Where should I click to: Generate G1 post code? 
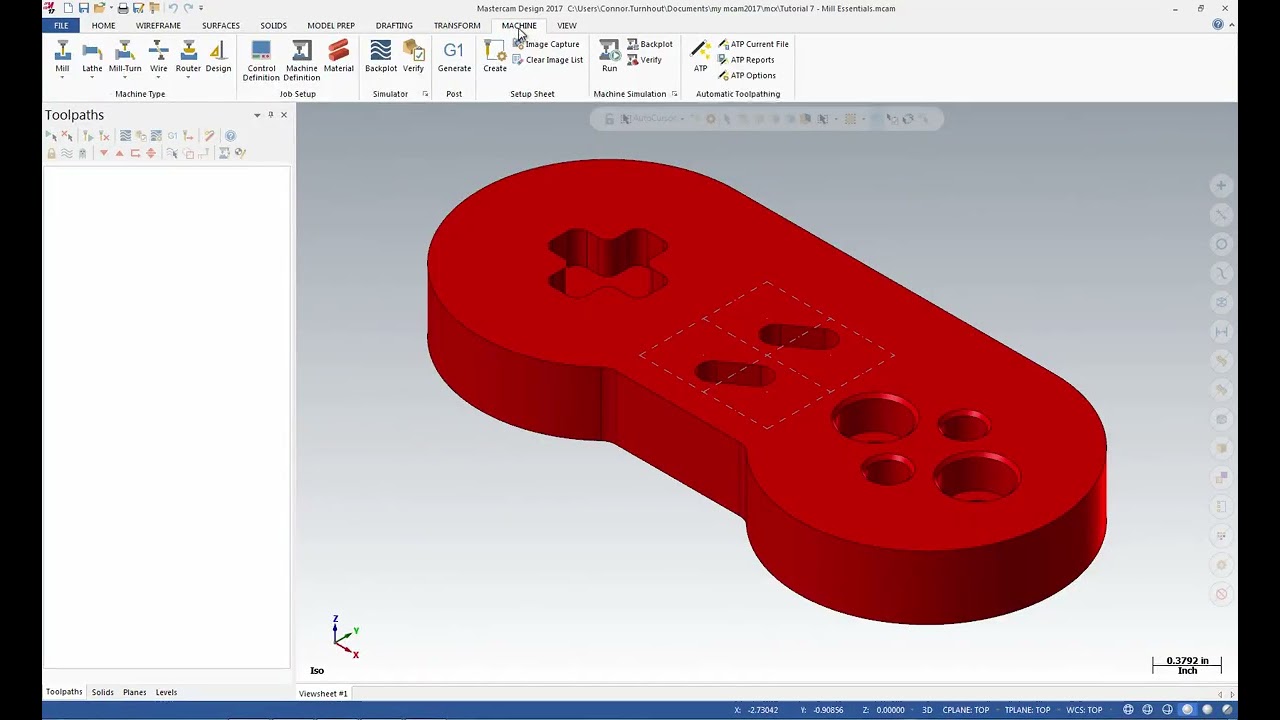click(454, 57)
